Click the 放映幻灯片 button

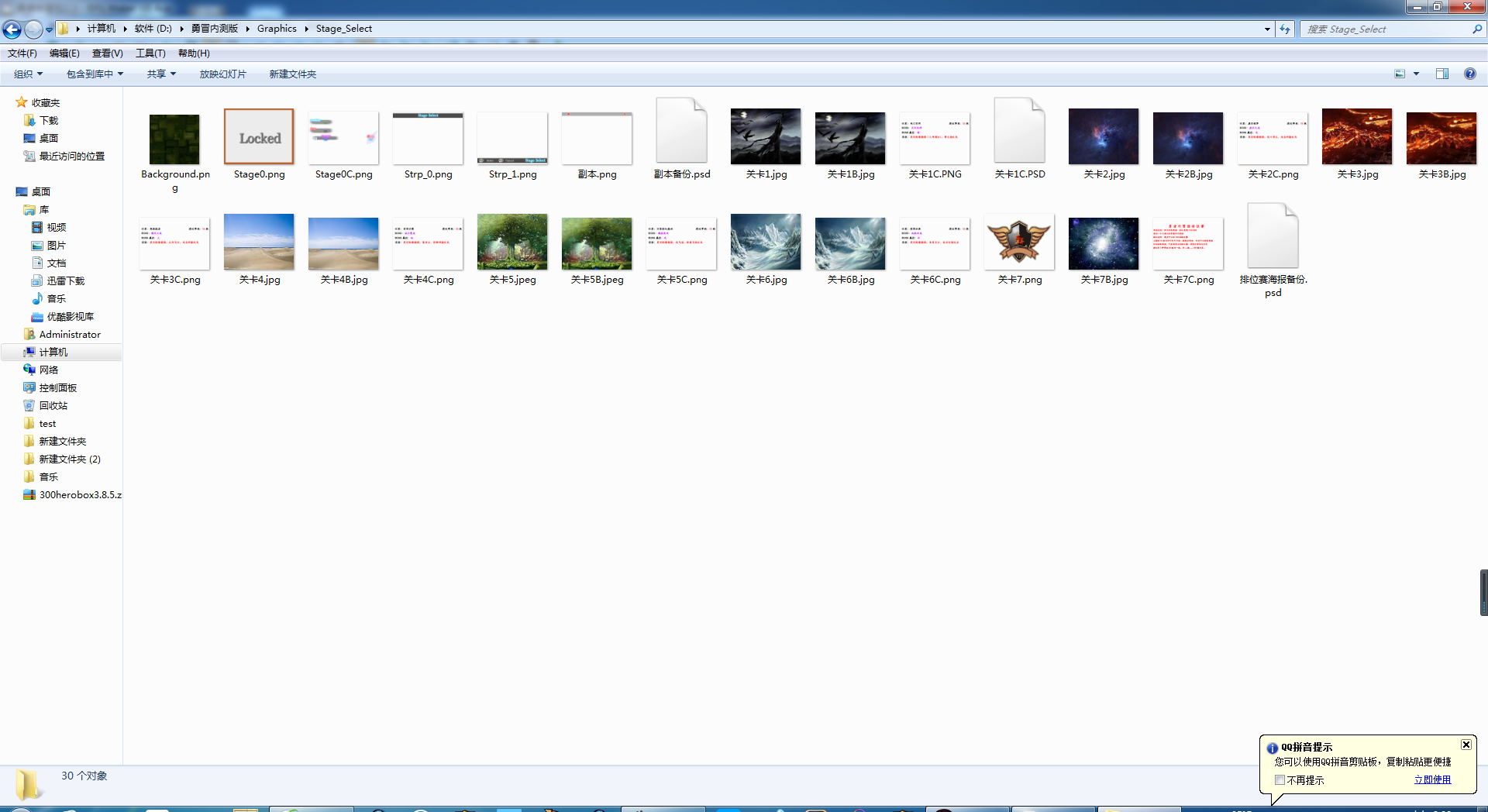pyautogui.click(x=222, y=74)
